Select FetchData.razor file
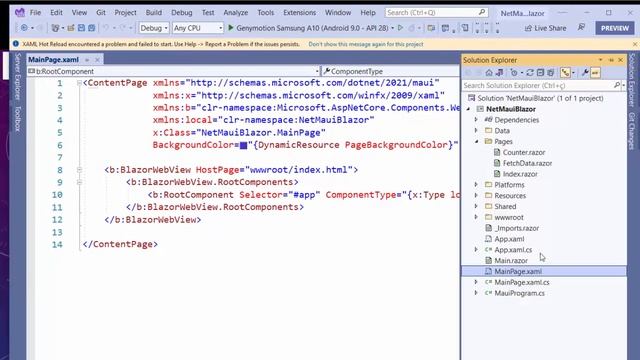 click(x=527, y=163)
